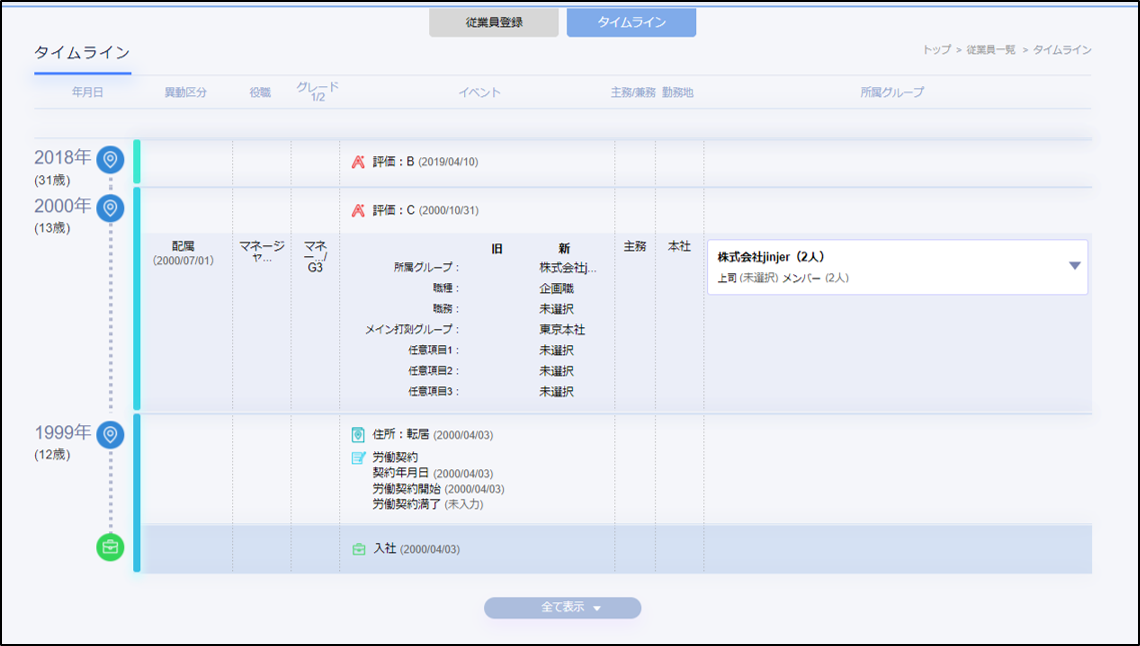This screenshot has width=1140, height=646.
Task: Click the evaluation icon beside 評価：C
Action: 359,211
